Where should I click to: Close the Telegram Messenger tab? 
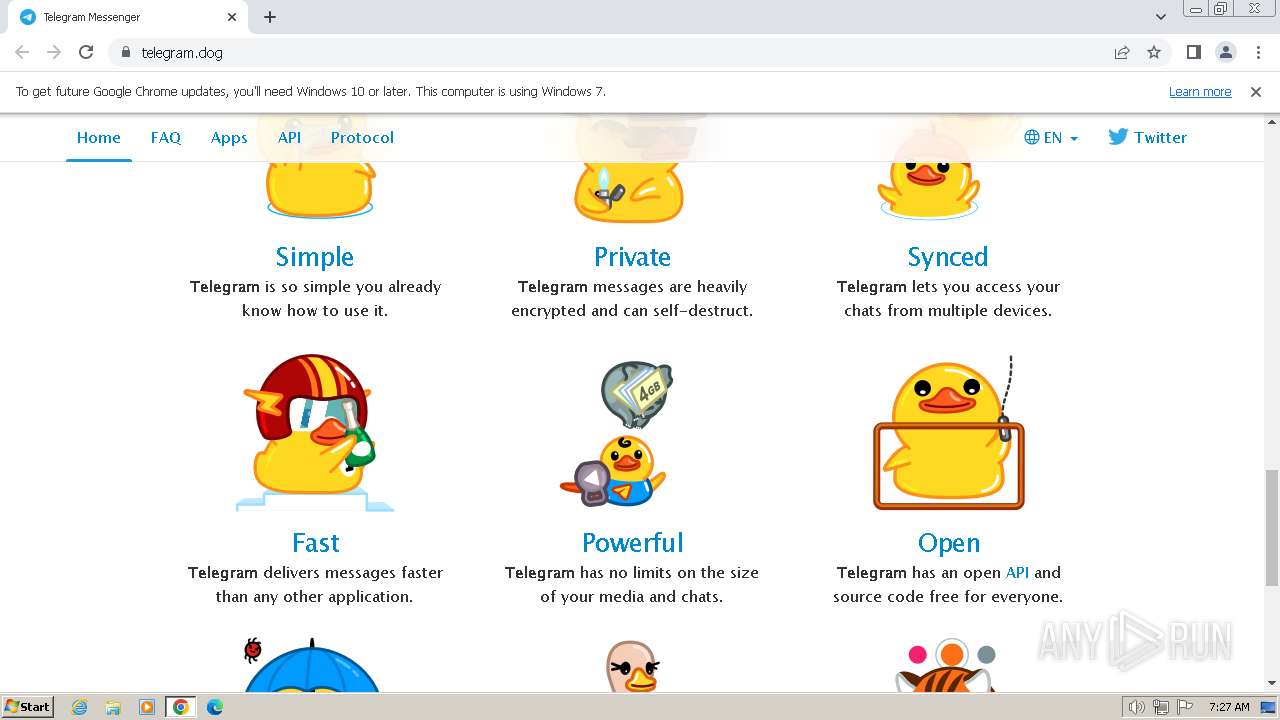pos(232,17)
